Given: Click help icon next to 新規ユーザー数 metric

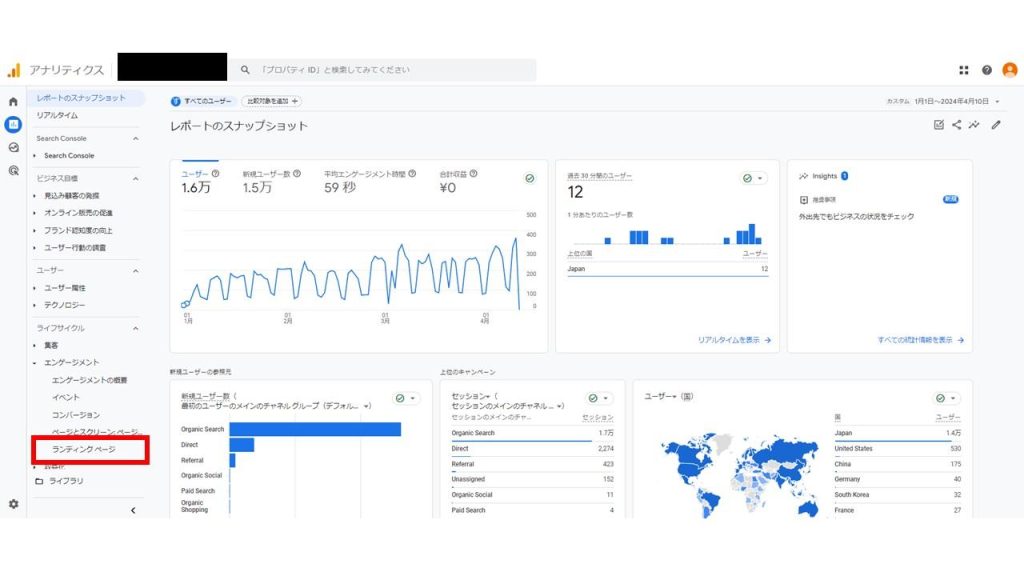Looking at the screenshot, I should pos(297,174).
